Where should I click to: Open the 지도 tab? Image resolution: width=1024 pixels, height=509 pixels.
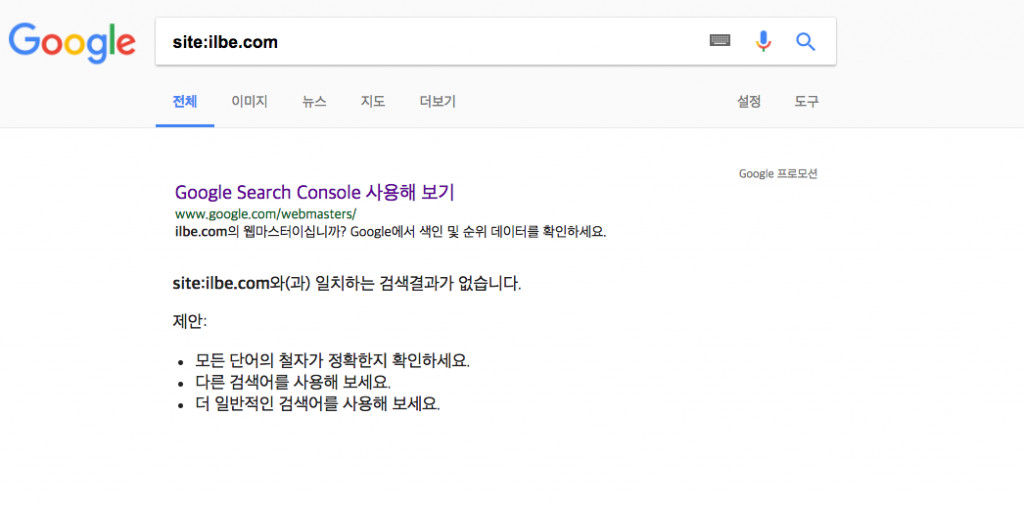(x=373, y=101)
